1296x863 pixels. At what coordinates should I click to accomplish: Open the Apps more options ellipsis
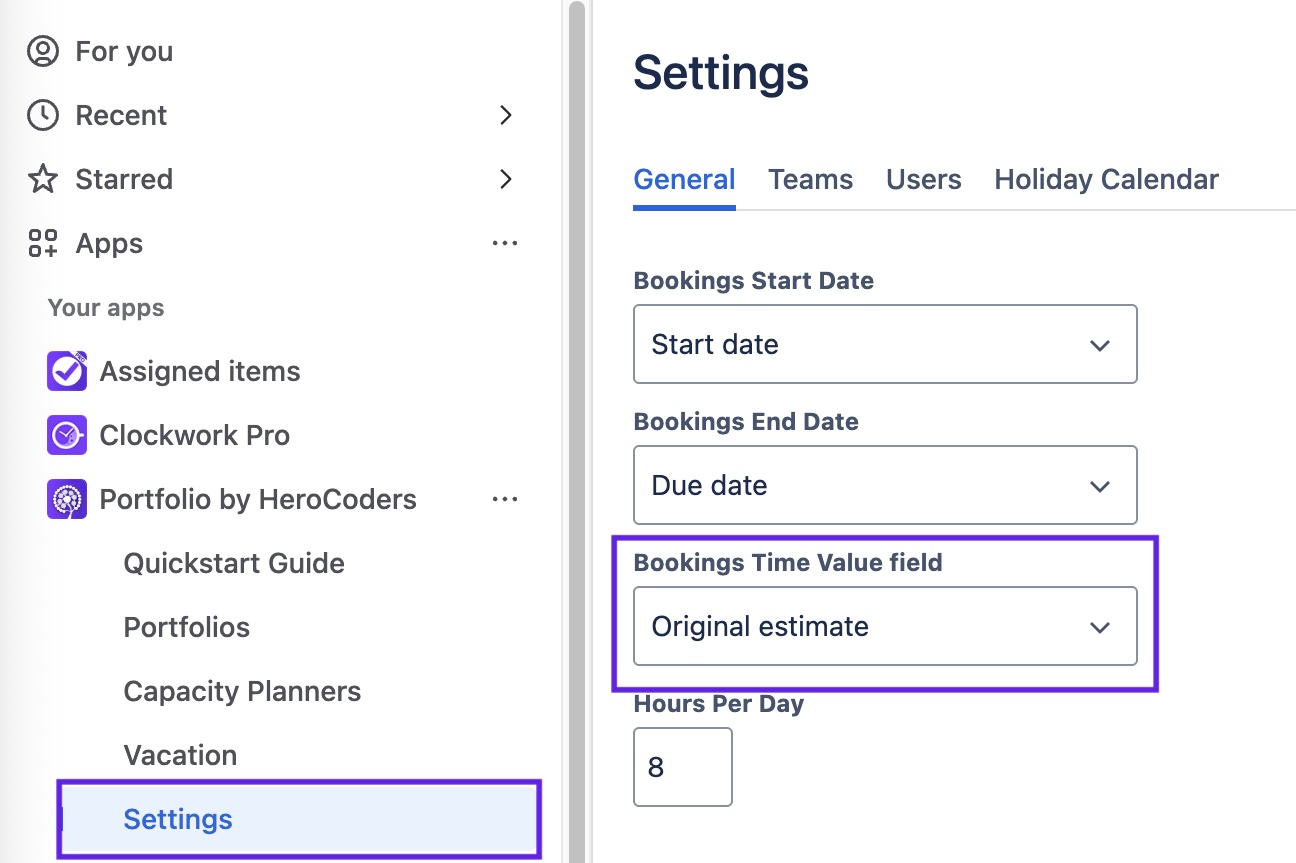click(505, 243)
